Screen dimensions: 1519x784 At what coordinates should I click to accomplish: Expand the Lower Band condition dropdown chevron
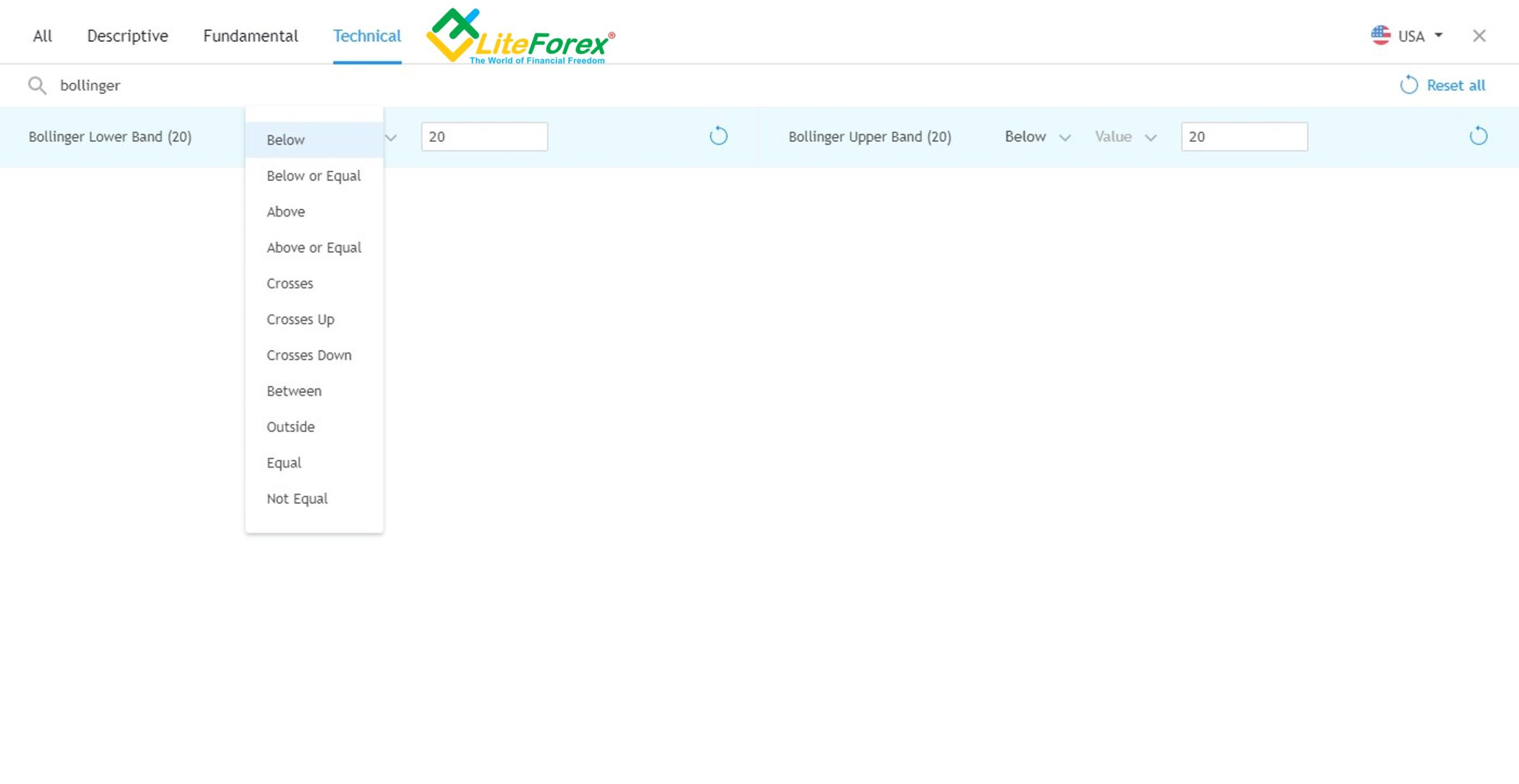pos(389,138)
